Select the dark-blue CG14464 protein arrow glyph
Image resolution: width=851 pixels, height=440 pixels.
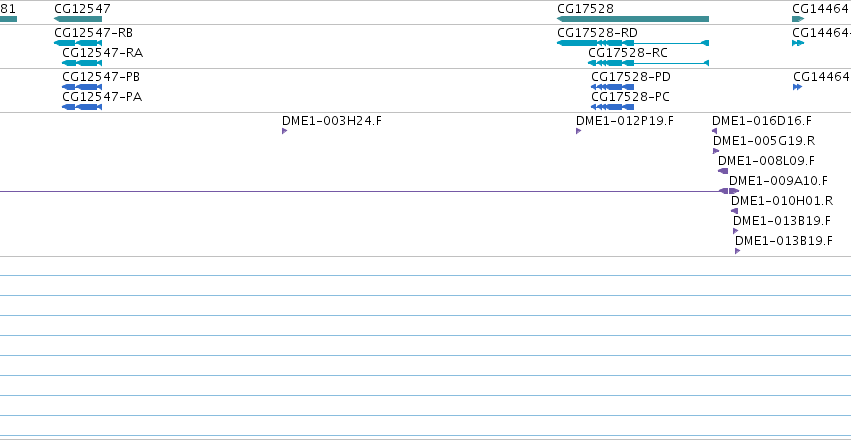tap(797, 87)
